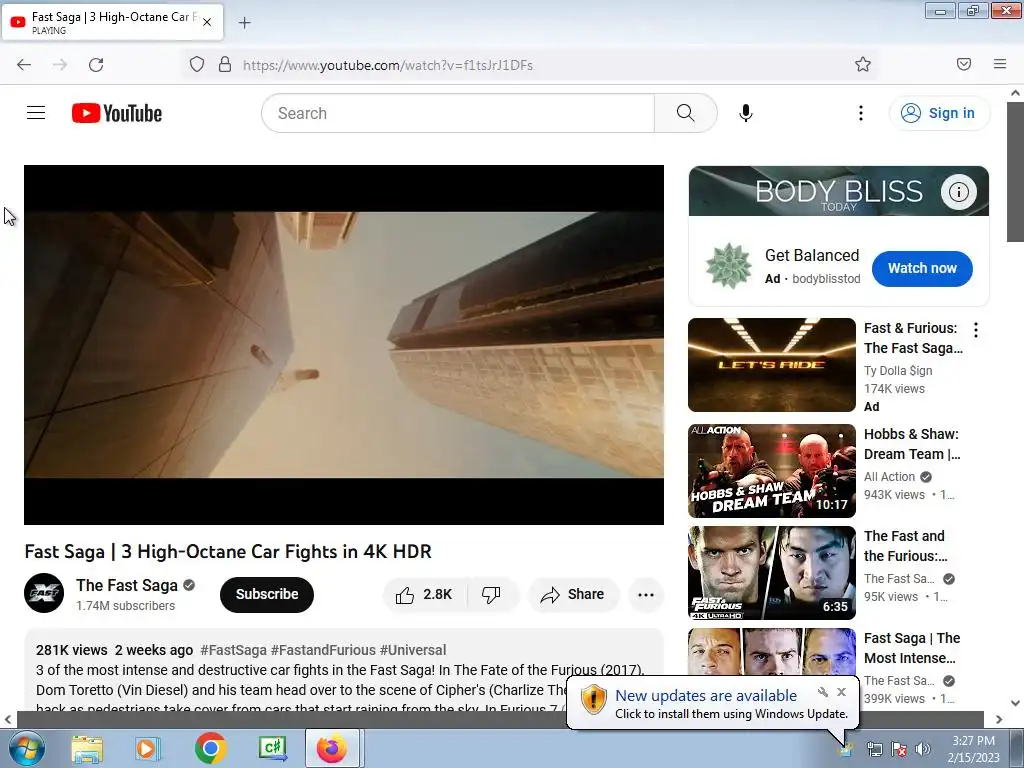Image resolution: width=1024 pixels, height=768 pixels.
Task: Open Let's Ride ad video thumbnail
Action: click(771, 364)
